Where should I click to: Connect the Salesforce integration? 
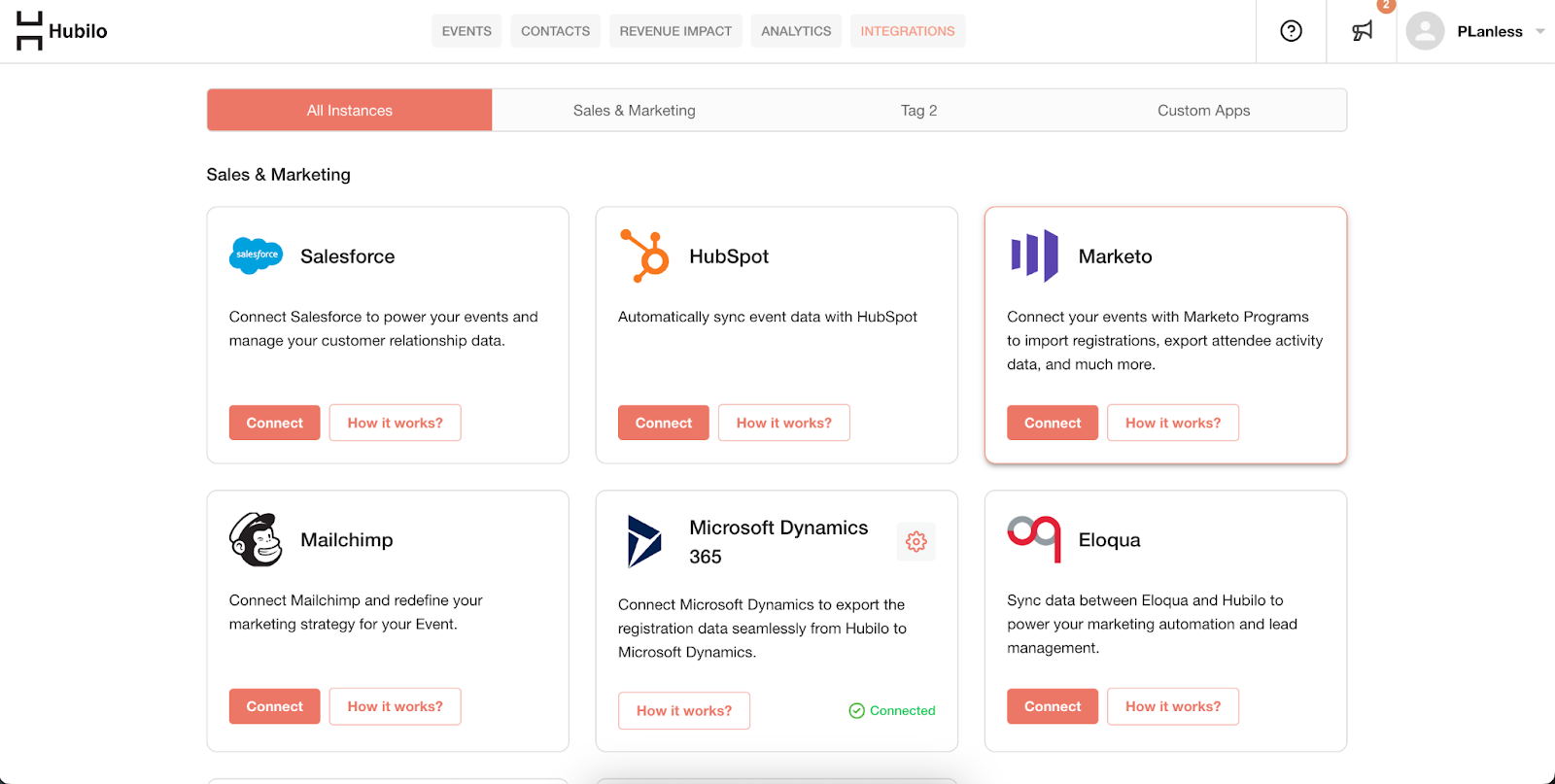click(275, 423)
